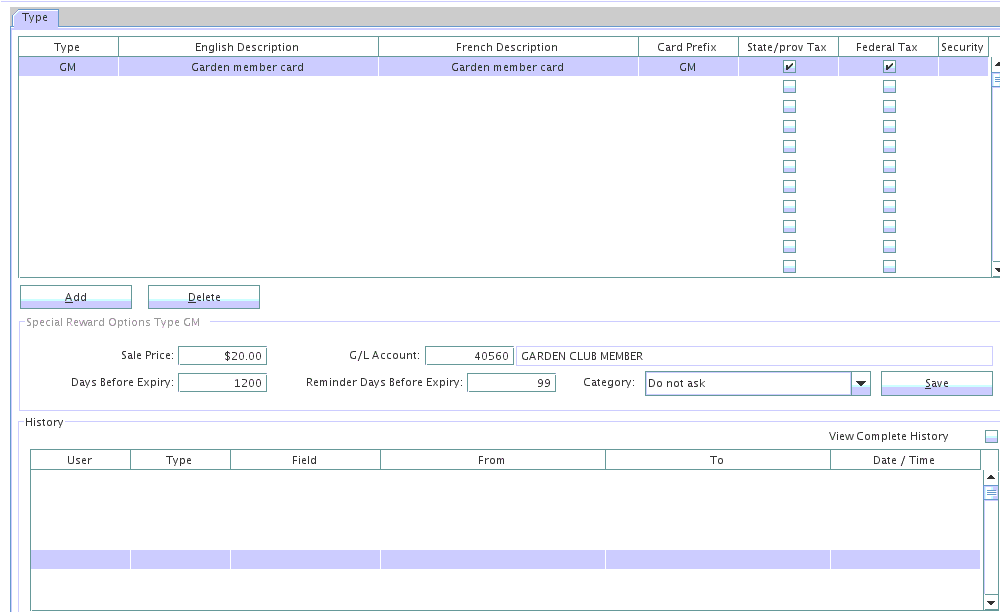Edit the Days Before Expiry field
This screenshot has height=612, width=1000.
click(x=222, y=383)
